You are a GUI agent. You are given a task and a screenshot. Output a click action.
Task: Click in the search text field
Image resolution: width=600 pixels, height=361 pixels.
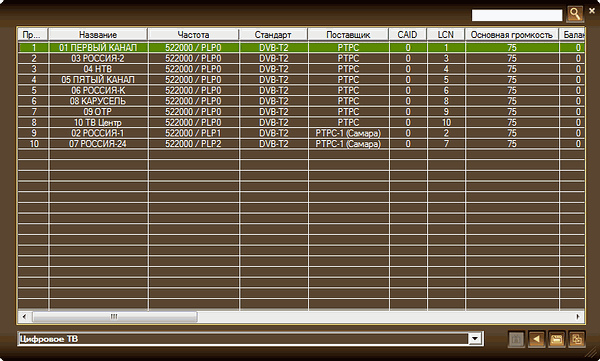point(517,15)
